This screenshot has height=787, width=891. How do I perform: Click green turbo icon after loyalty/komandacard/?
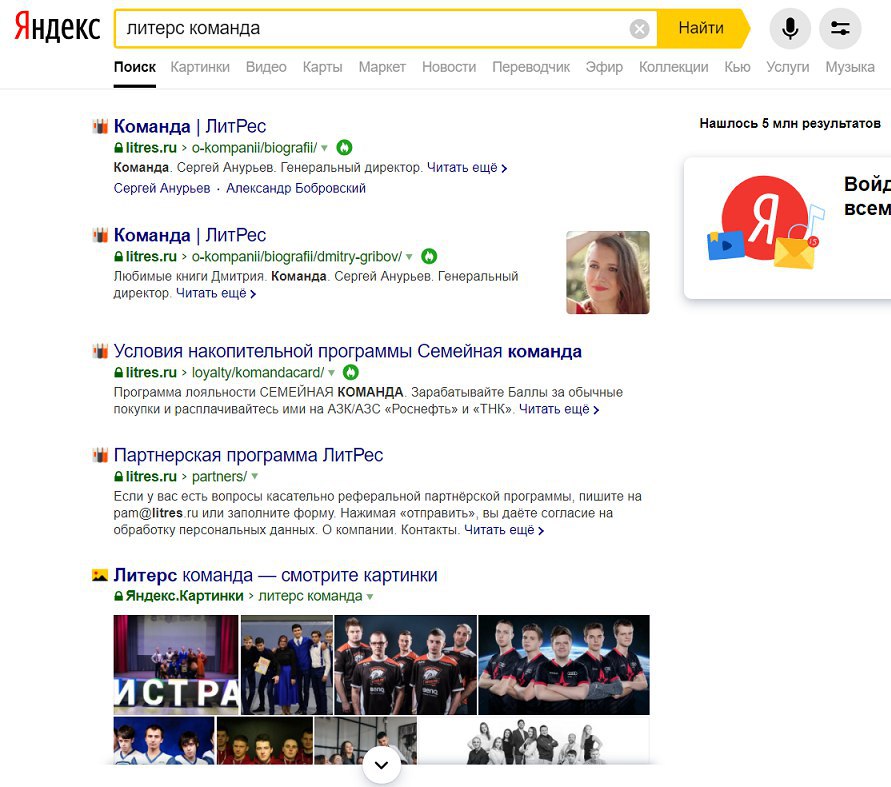click(x=351, y=372)
